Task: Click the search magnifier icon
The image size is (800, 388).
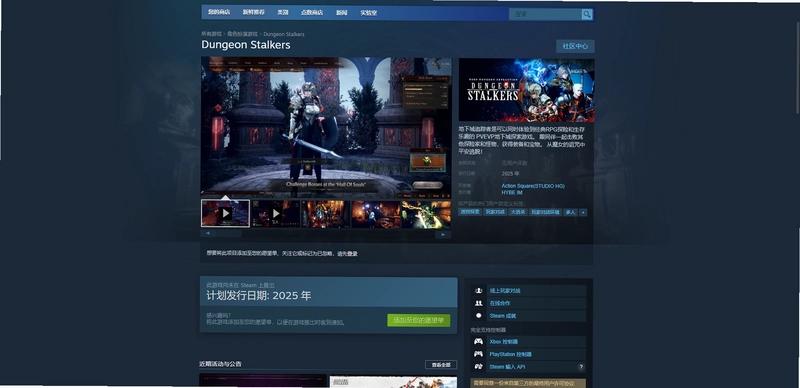Action: pos(587,14)
